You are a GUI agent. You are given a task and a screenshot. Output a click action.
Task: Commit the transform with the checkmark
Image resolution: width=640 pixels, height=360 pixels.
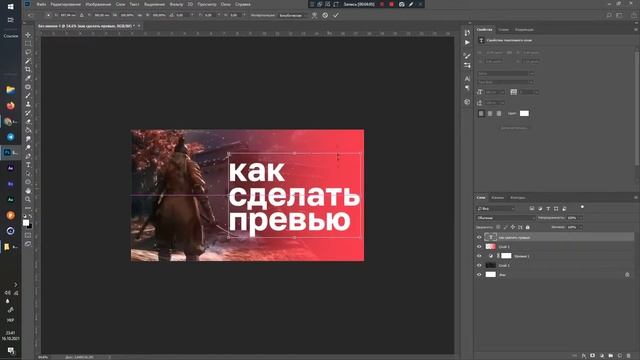pos(336,15)
